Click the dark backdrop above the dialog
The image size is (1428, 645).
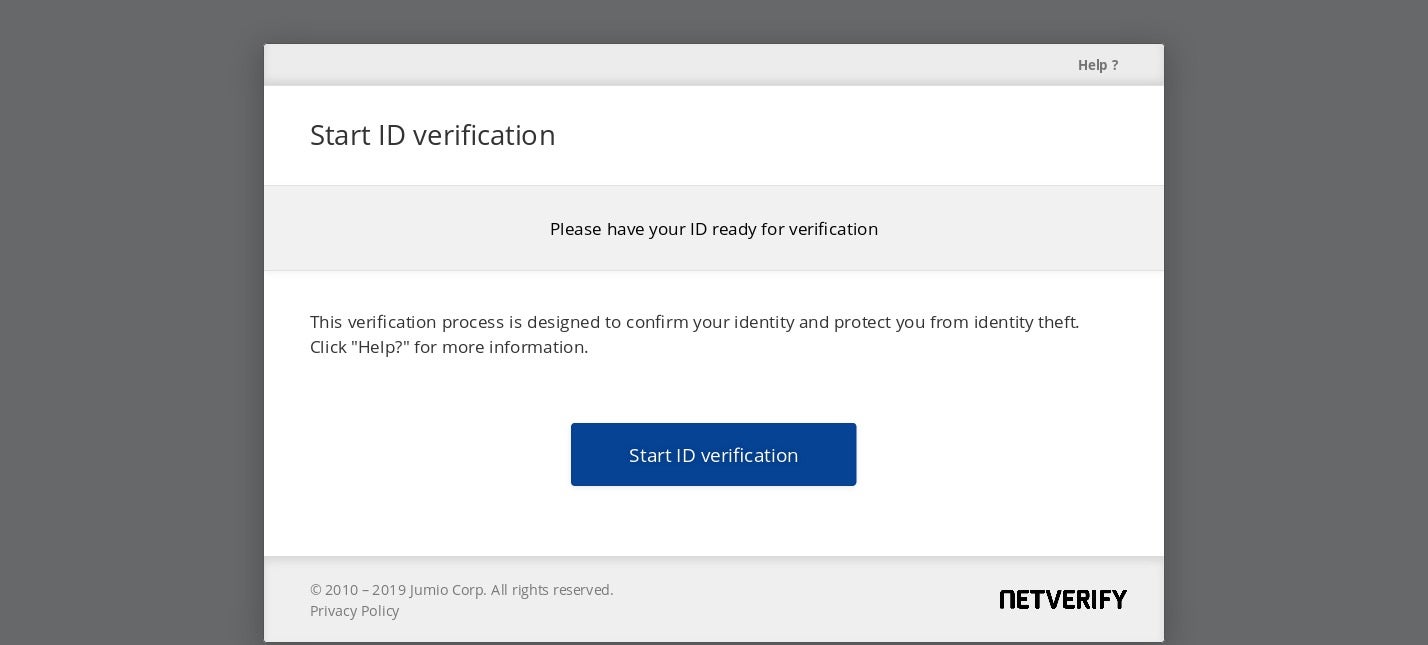pyautogui.click(x=713, y=20)
